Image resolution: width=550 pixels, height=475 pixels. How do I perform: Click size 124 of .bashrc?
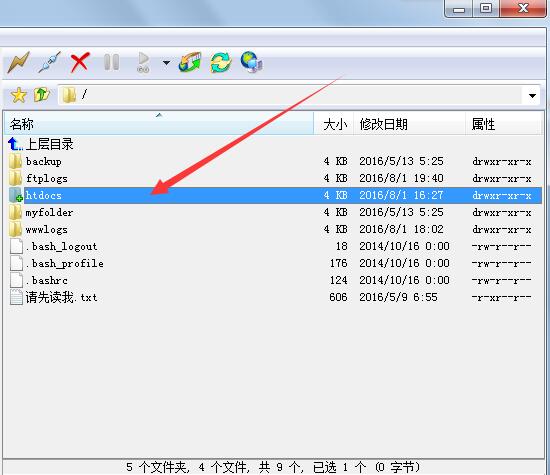(x=338, y=280)
